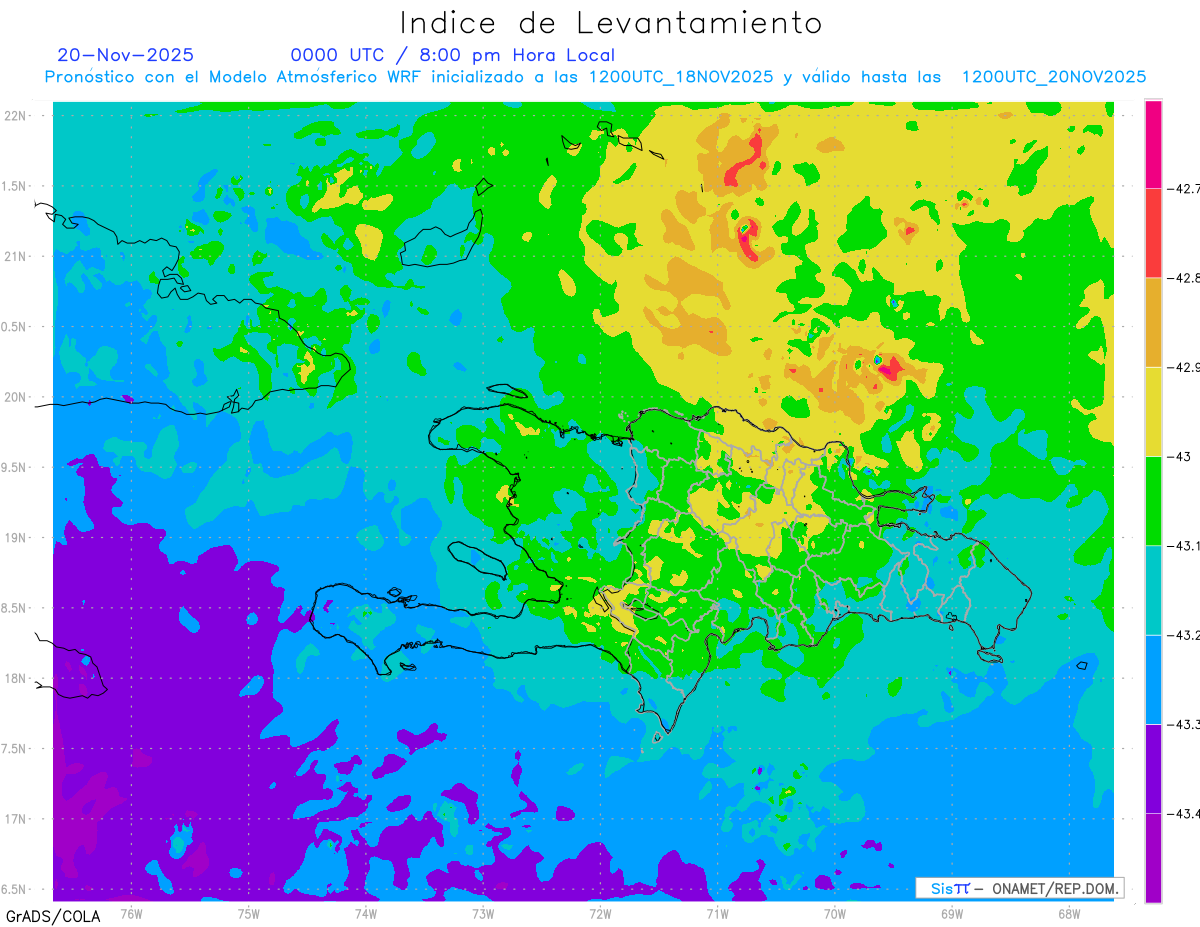The image size is (1200, 927).
Task: Click the "19N" latitude axis label
Action: 16,537
